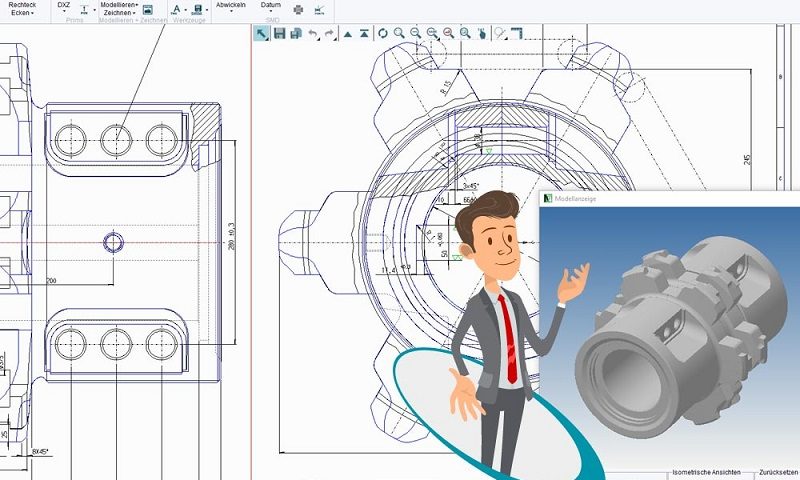The width and height of the screenshot is (800, 480).
Task: Click the cross-shaped SMD unfolding icon
Action: (x=298, y=10)
